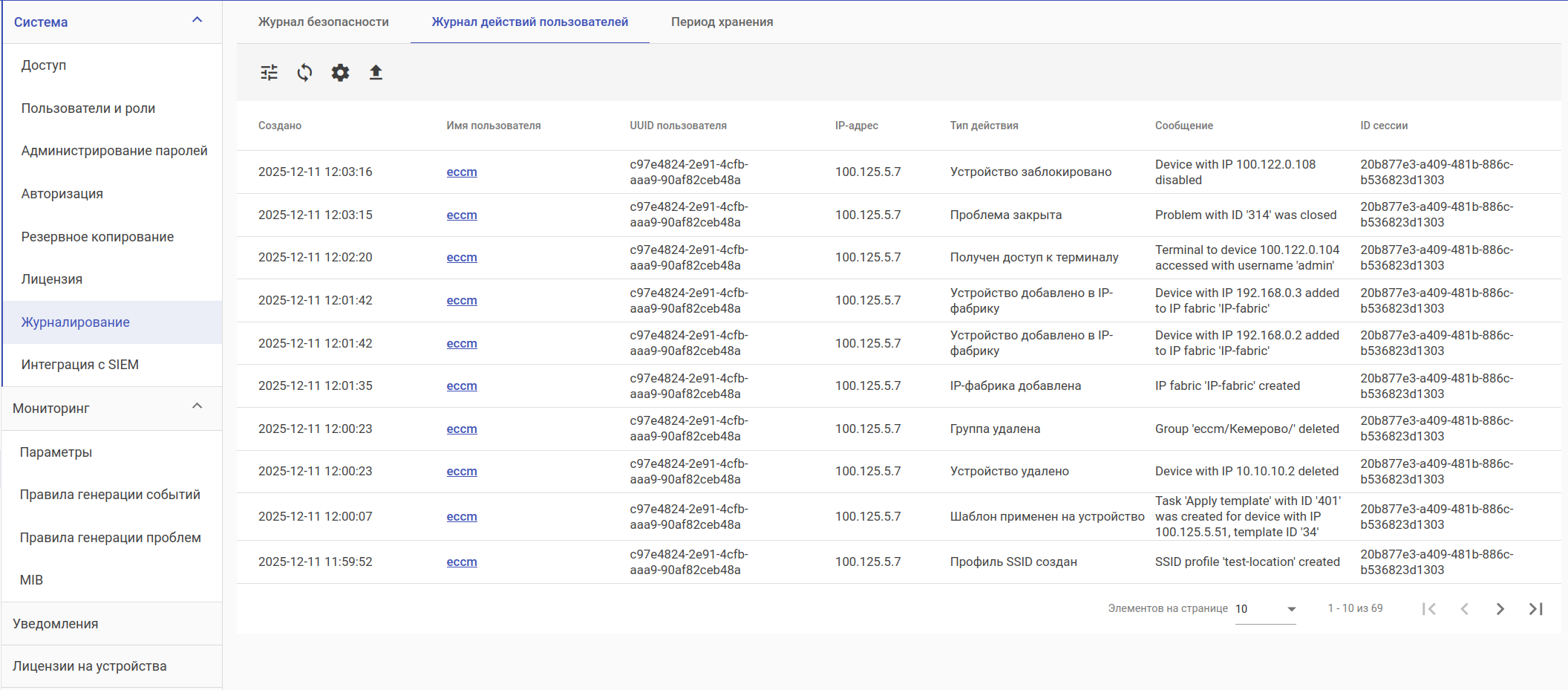Open table settings gear icon
The height and width of the screenshot is (690, 1568).
[x=340, y=72]
